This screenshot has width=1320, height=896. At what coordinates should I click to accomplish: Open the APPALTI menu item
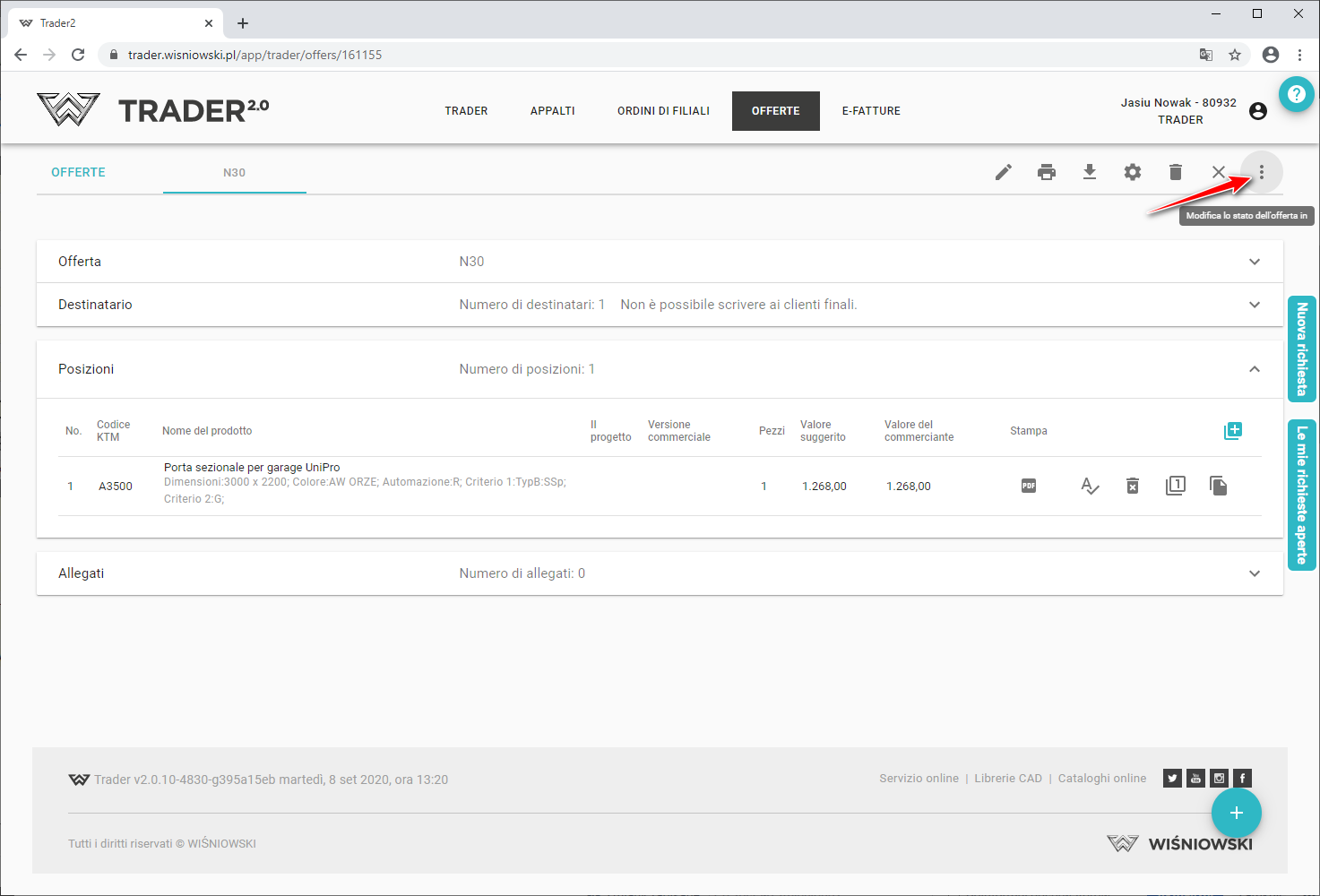click(x=552, y=111)
